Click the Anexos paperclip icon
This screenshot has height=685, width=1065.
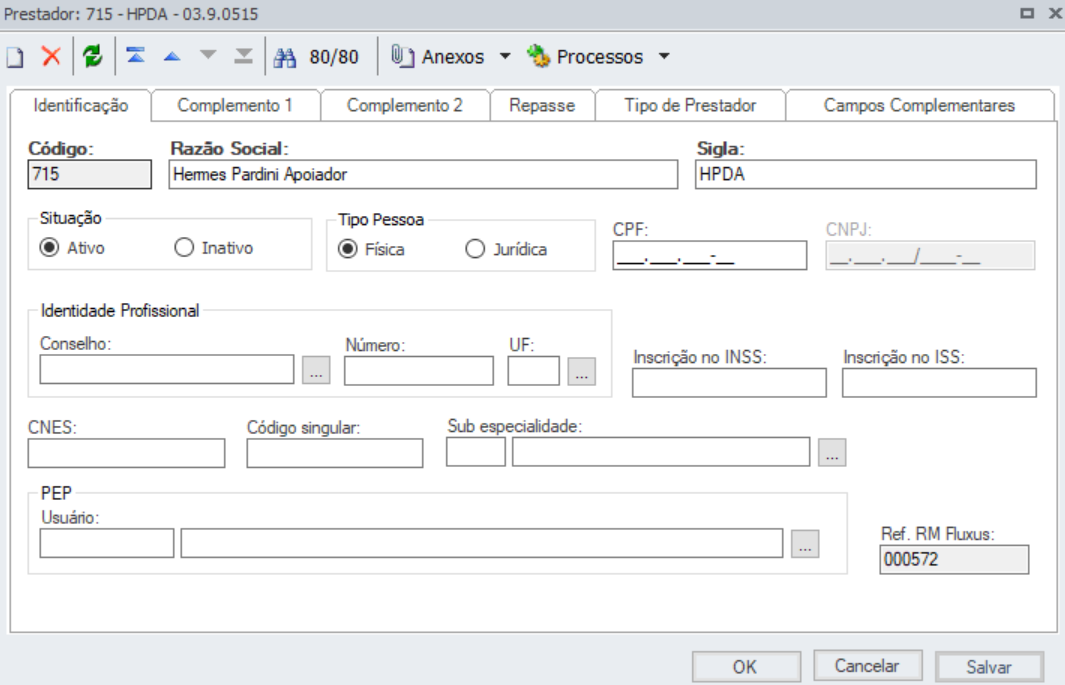(402, 56)
